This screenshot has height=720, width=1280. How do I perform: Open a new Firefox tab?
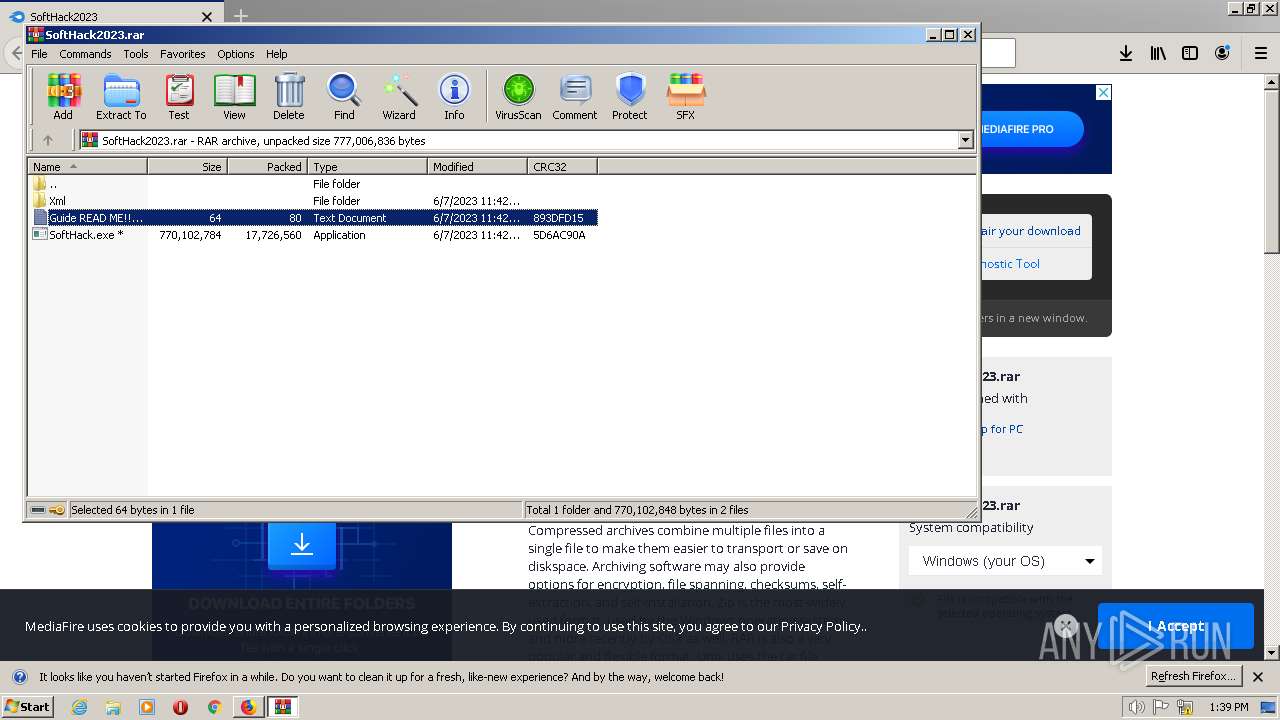coord(240,16)
